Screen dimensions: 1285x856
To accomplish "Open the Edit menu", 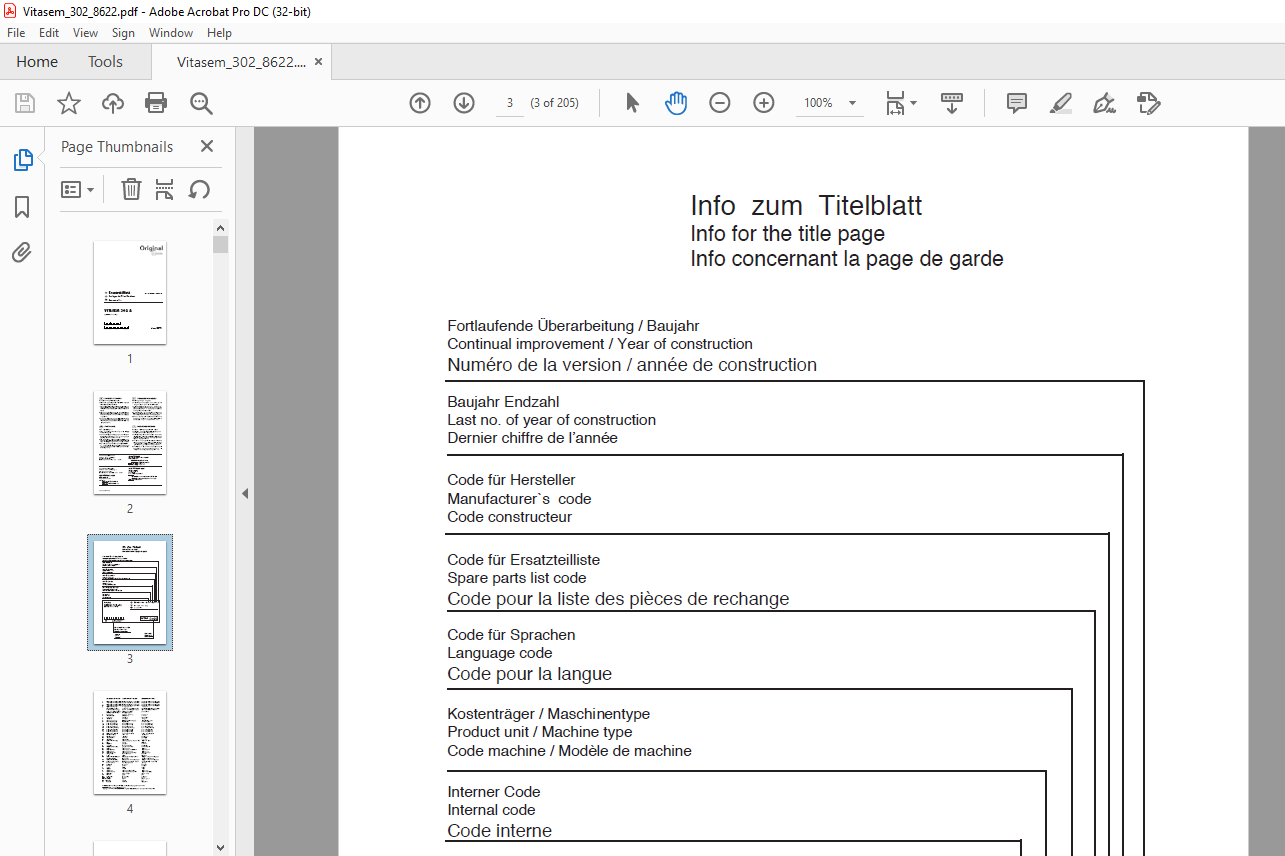I will (x=49, y=33).
